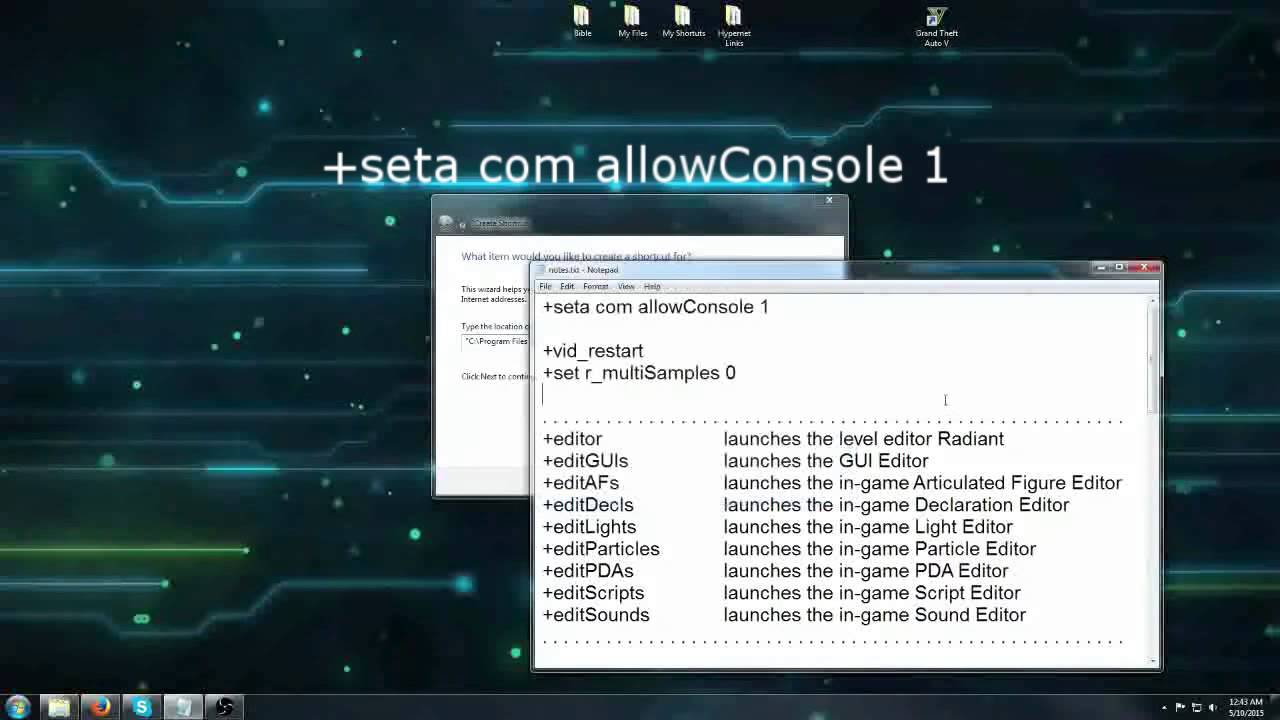Click 'launches the in-game Light Editor' text
1280x720 pixels.
click(868, 527)
